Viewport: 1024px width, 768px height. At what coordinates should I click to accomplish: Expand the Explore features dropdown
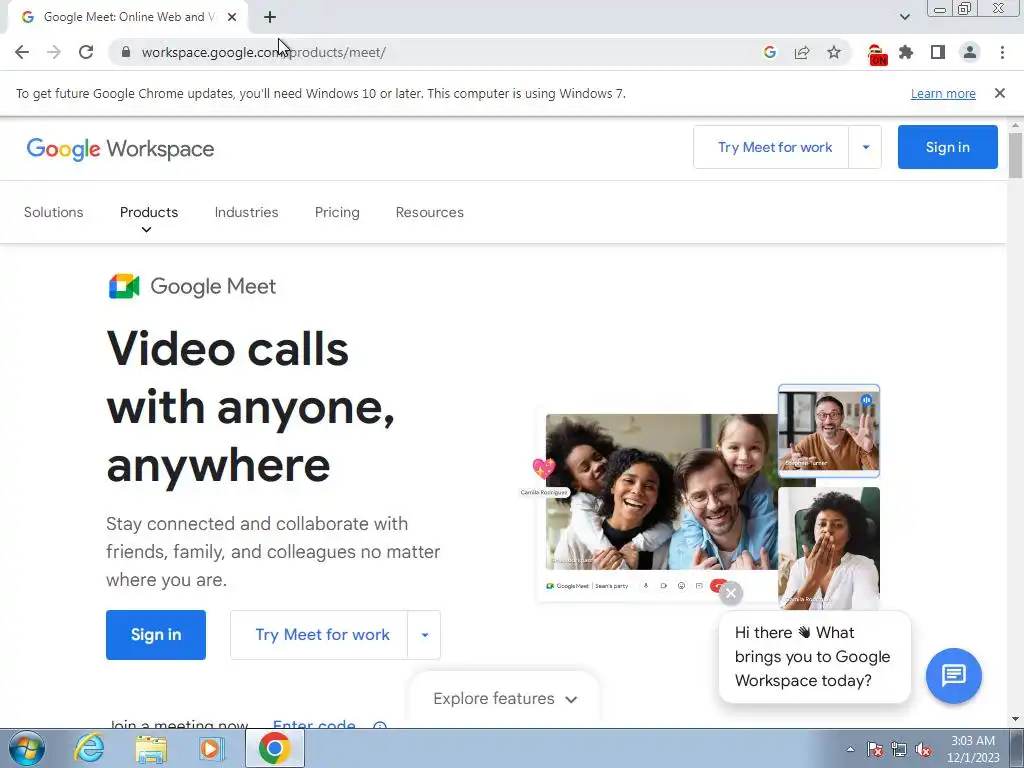click(505, 699)
